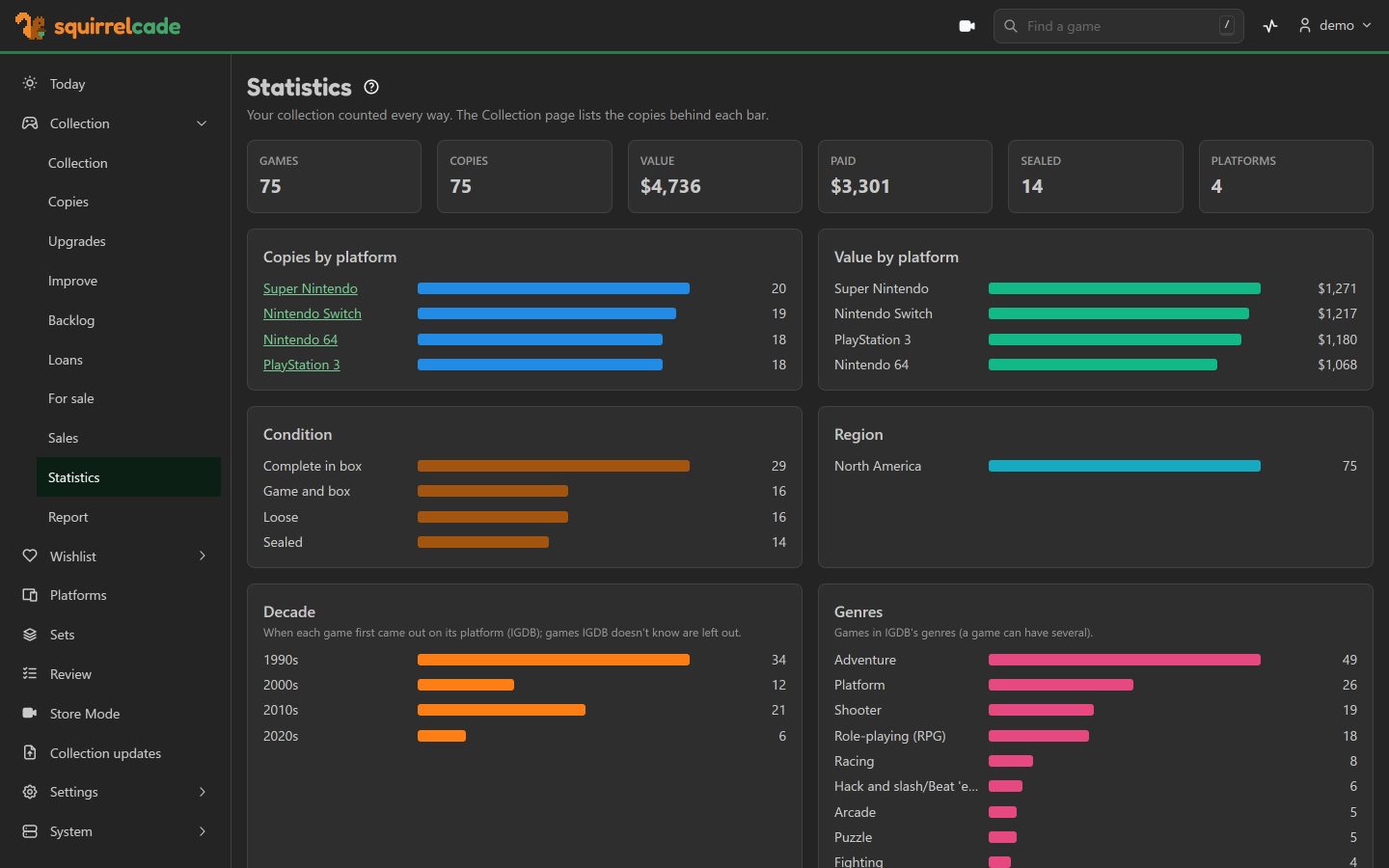This screenshot has width=1389, height=868.
Task: Open the Upgrades page
Action: click(128, 241)
